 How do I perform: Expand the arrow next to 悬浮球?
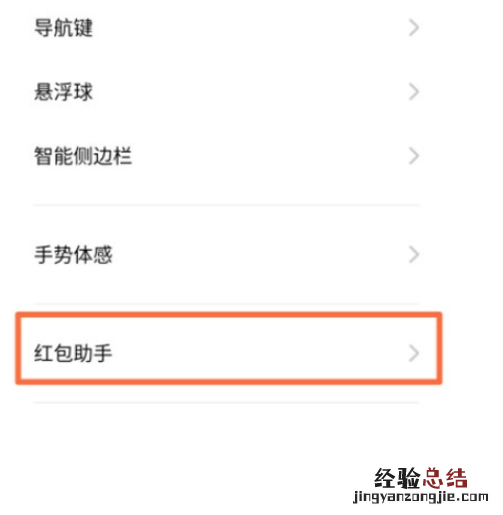(x=414, y=92)
